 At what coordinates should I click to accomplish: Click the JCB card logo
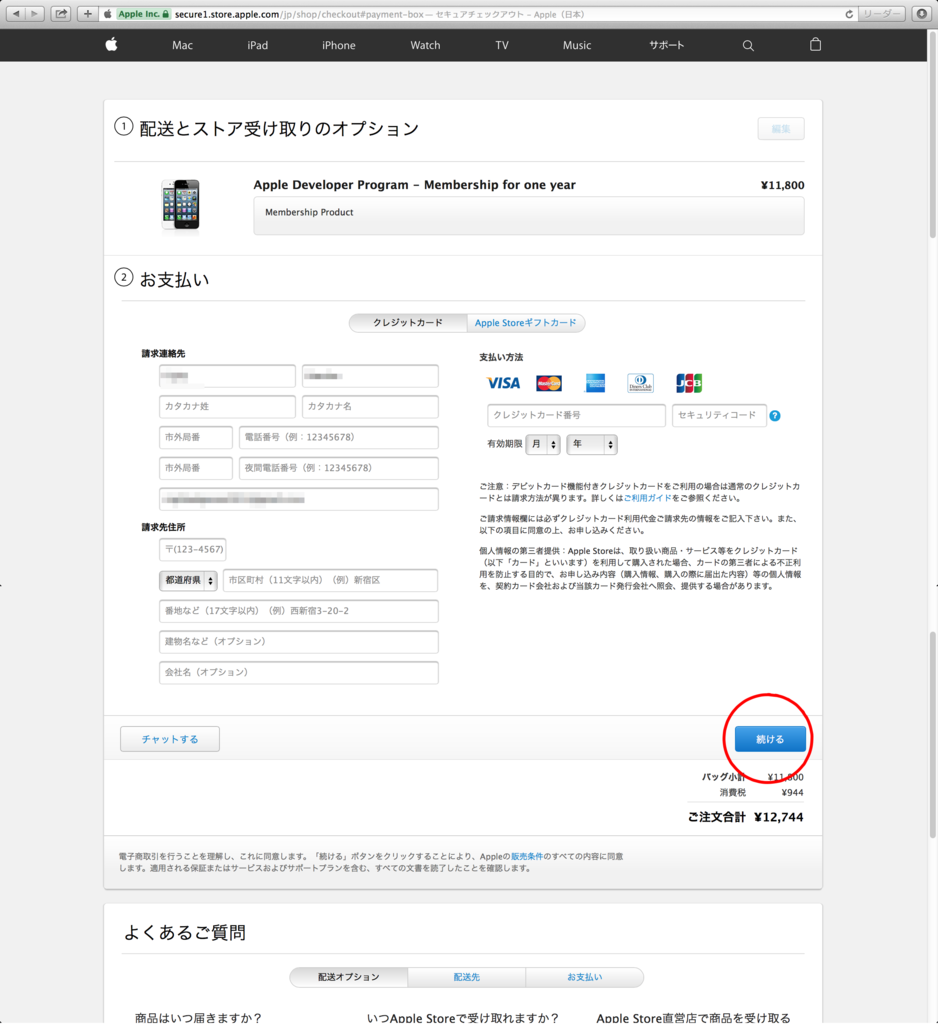coord(688,383)
